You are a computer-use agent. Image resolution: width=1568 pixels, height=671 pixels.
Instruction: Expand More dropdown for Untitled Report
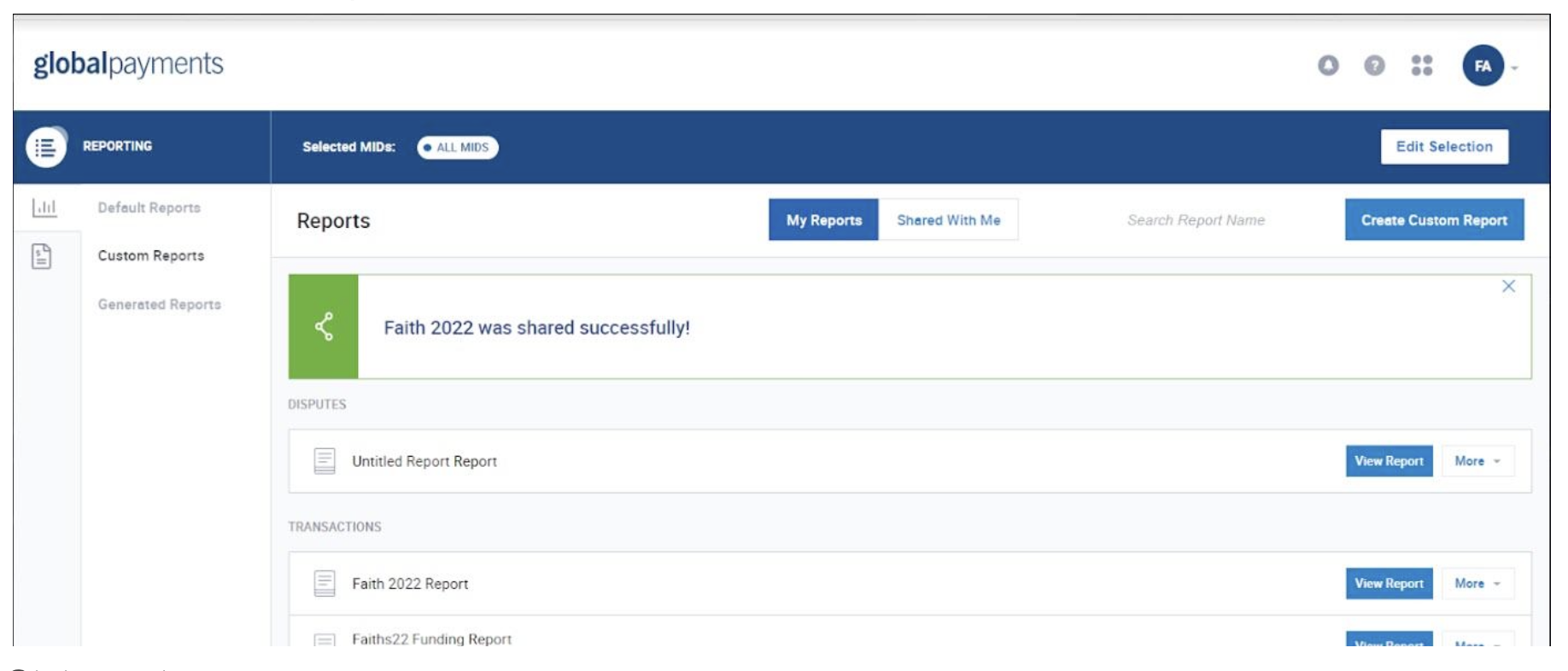(x=1477, y=461)
